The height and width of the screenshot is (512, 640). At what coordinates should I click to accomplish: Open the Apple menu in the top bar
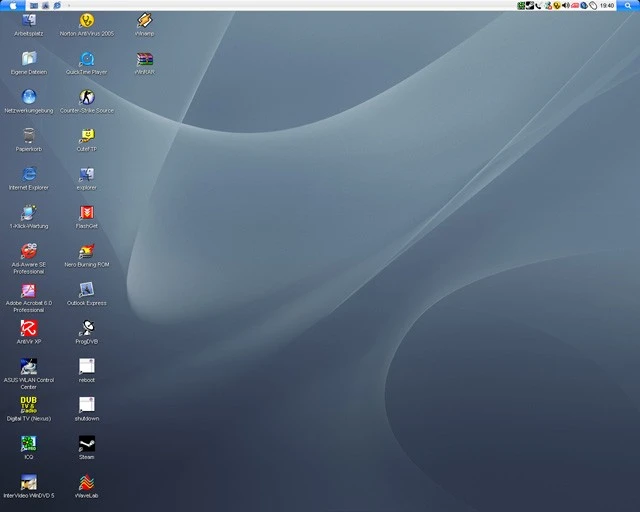(x=14, y=5)
